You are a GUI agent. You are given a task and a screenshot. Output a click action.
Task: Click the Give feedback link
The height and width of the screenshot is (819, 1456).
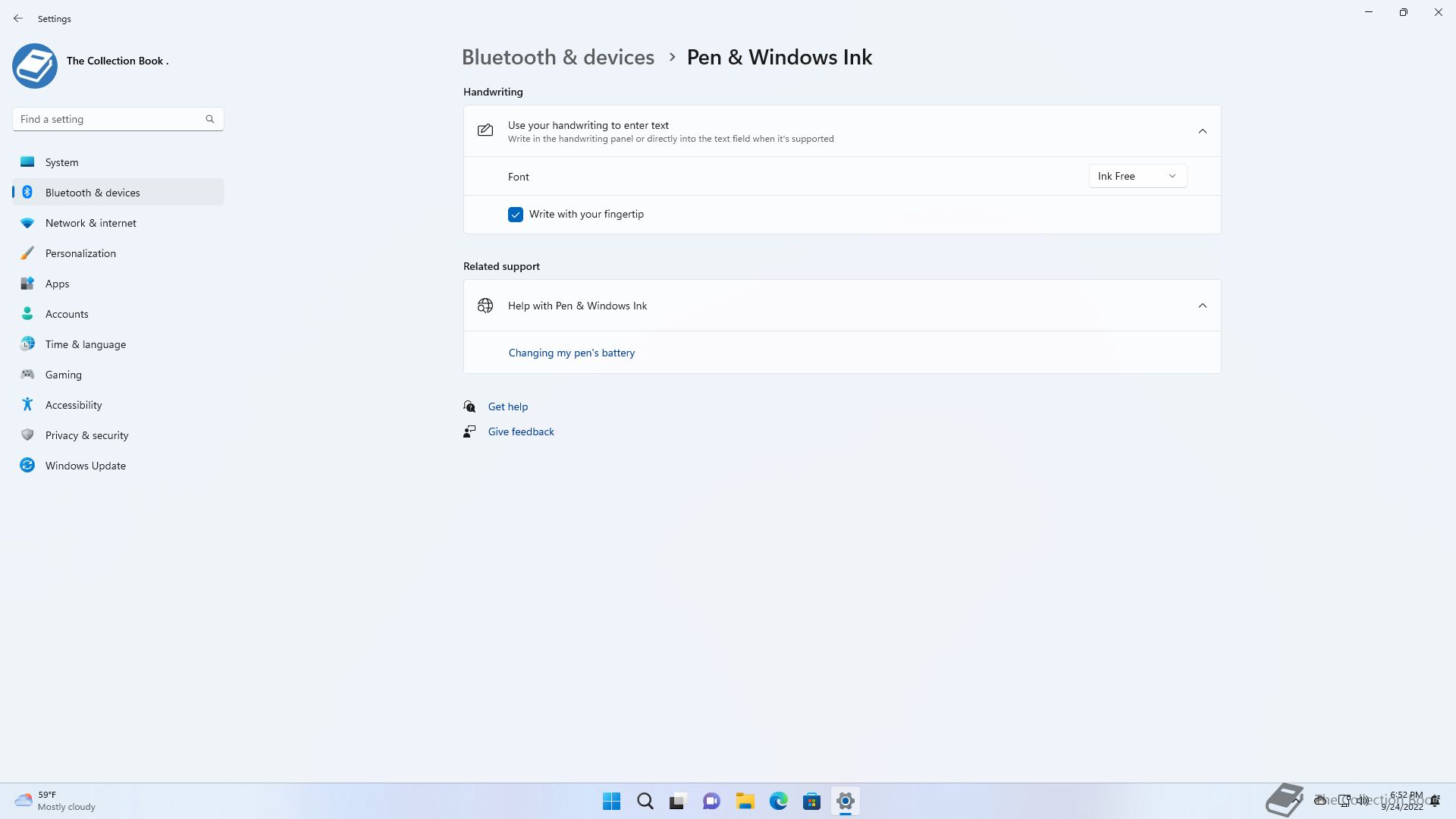coord(521,431)
